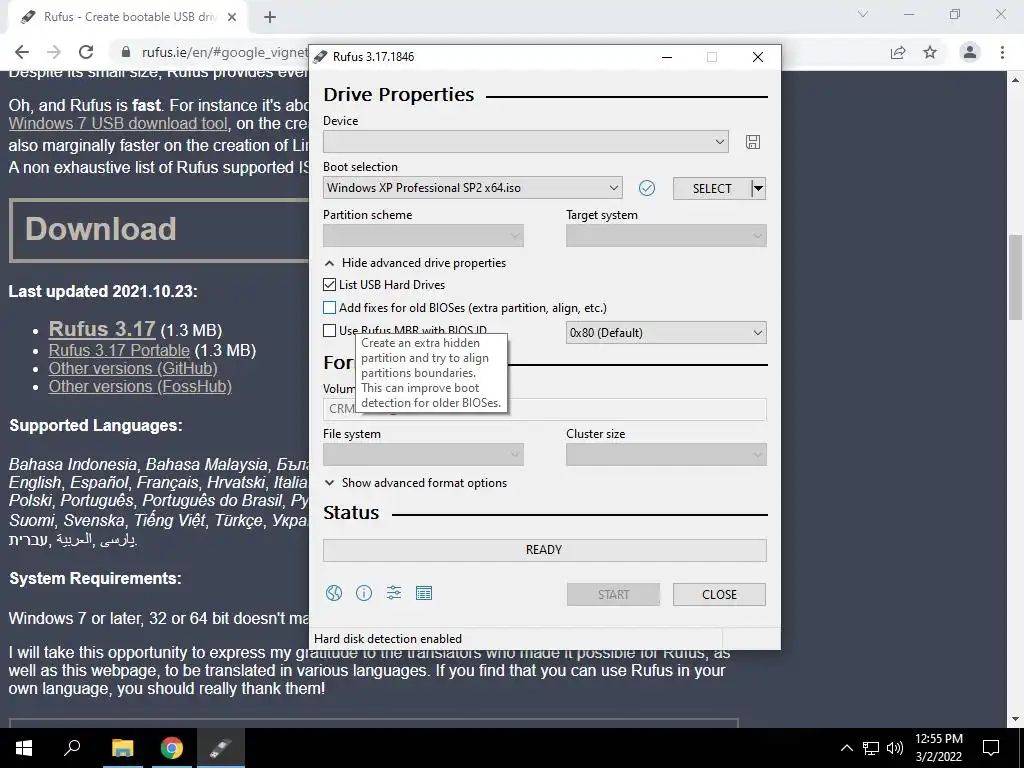Screen dimensions: 1024x768
Task: Open Chrome tab search chevron
Action: [863, 14]
